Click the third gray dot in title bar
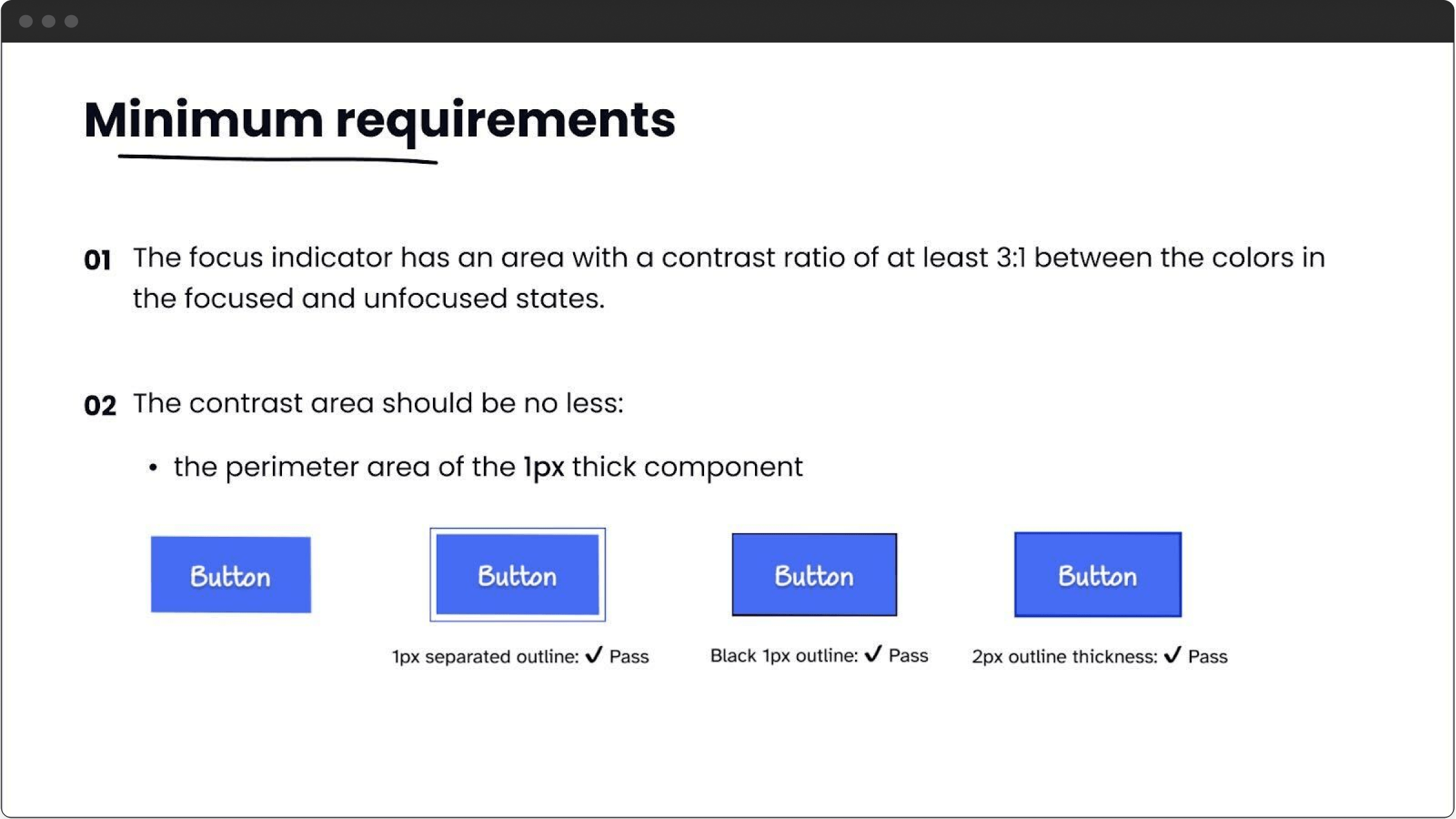 71,22
